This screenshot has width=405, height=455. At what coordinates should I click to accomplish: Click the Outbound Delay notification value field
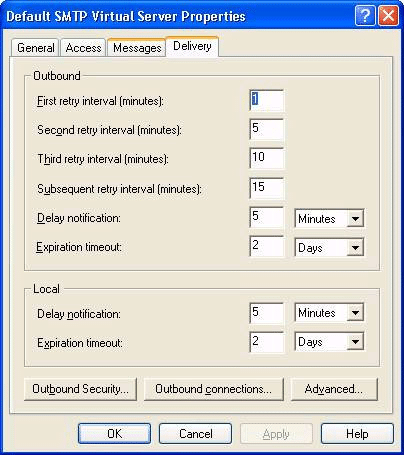pos(266,217)
